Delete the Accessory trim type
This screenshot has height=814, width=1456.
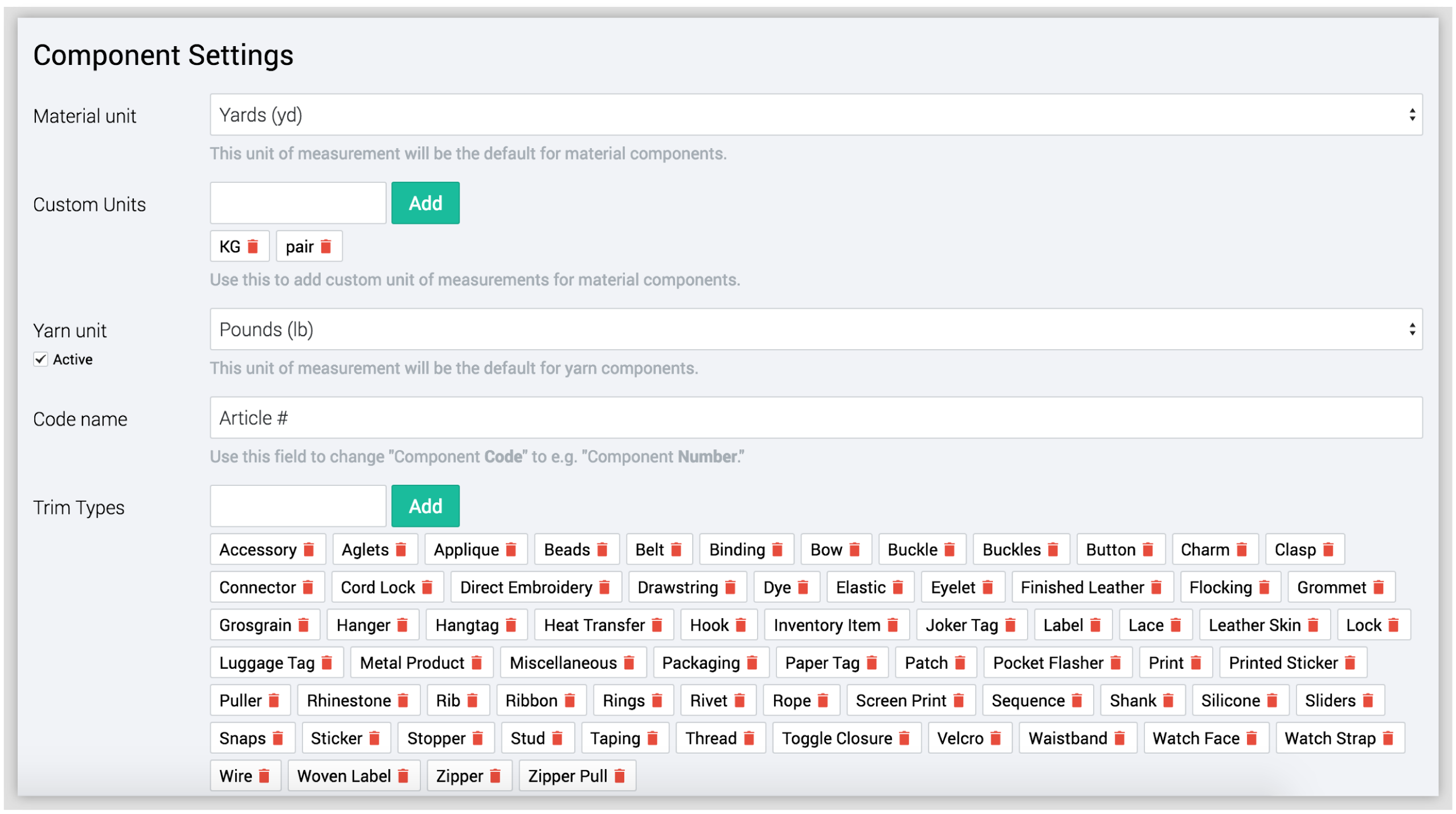tap(309, 550)
